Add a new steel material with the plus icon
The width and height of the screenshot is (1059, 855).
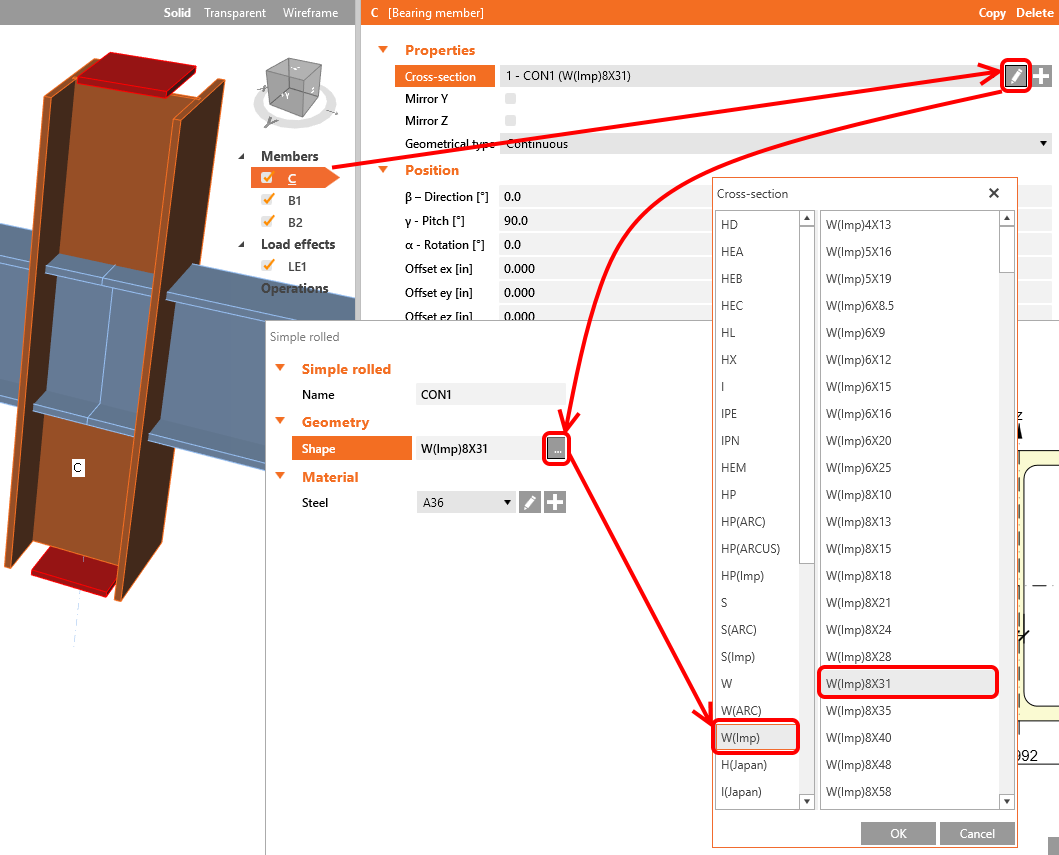click(x=555, y=502)
